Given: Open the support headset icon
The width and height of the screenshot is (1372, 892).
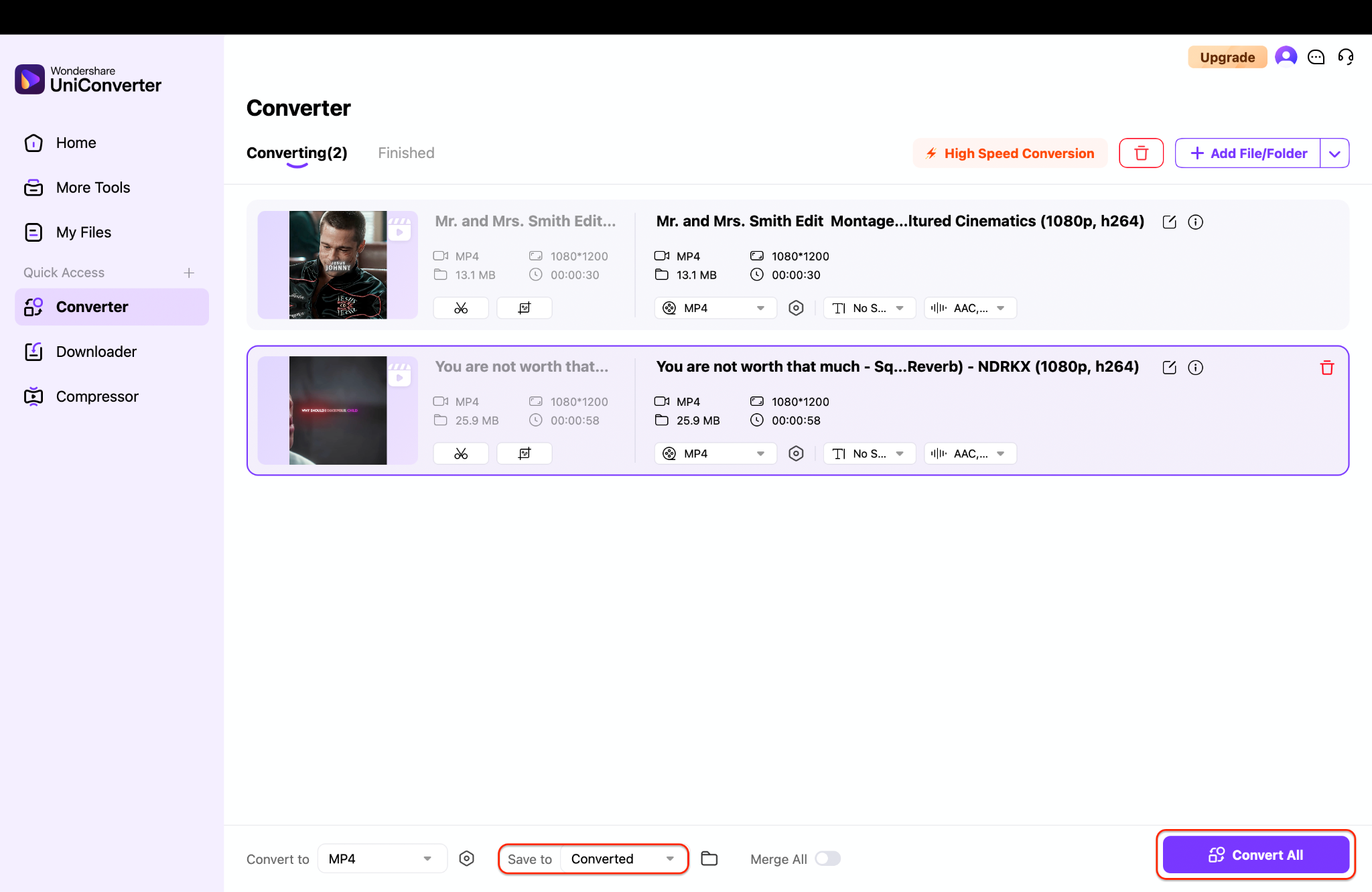Looking at the screenshot, I should pyautogui.click(x=1345, y=57).
